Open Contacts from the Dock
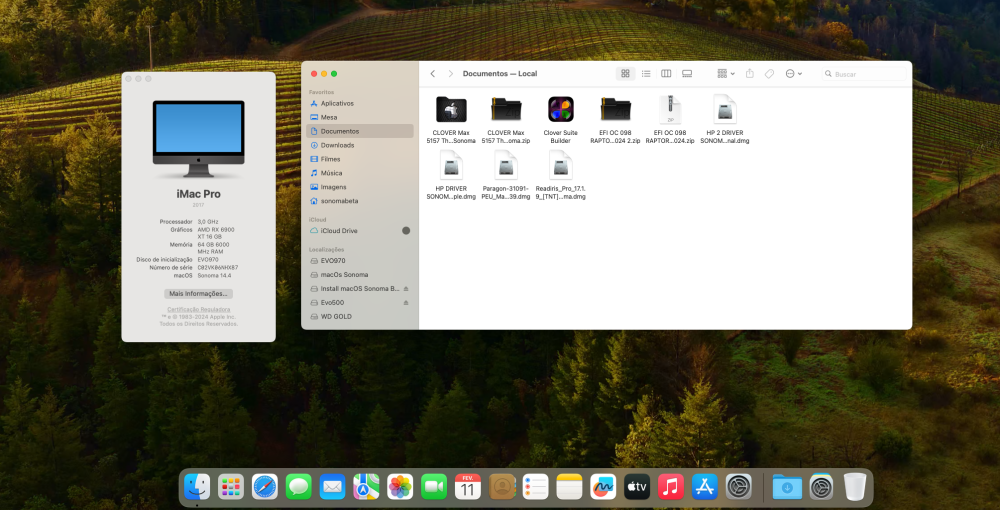The image size is (1000, 510). tap(502, 488)
